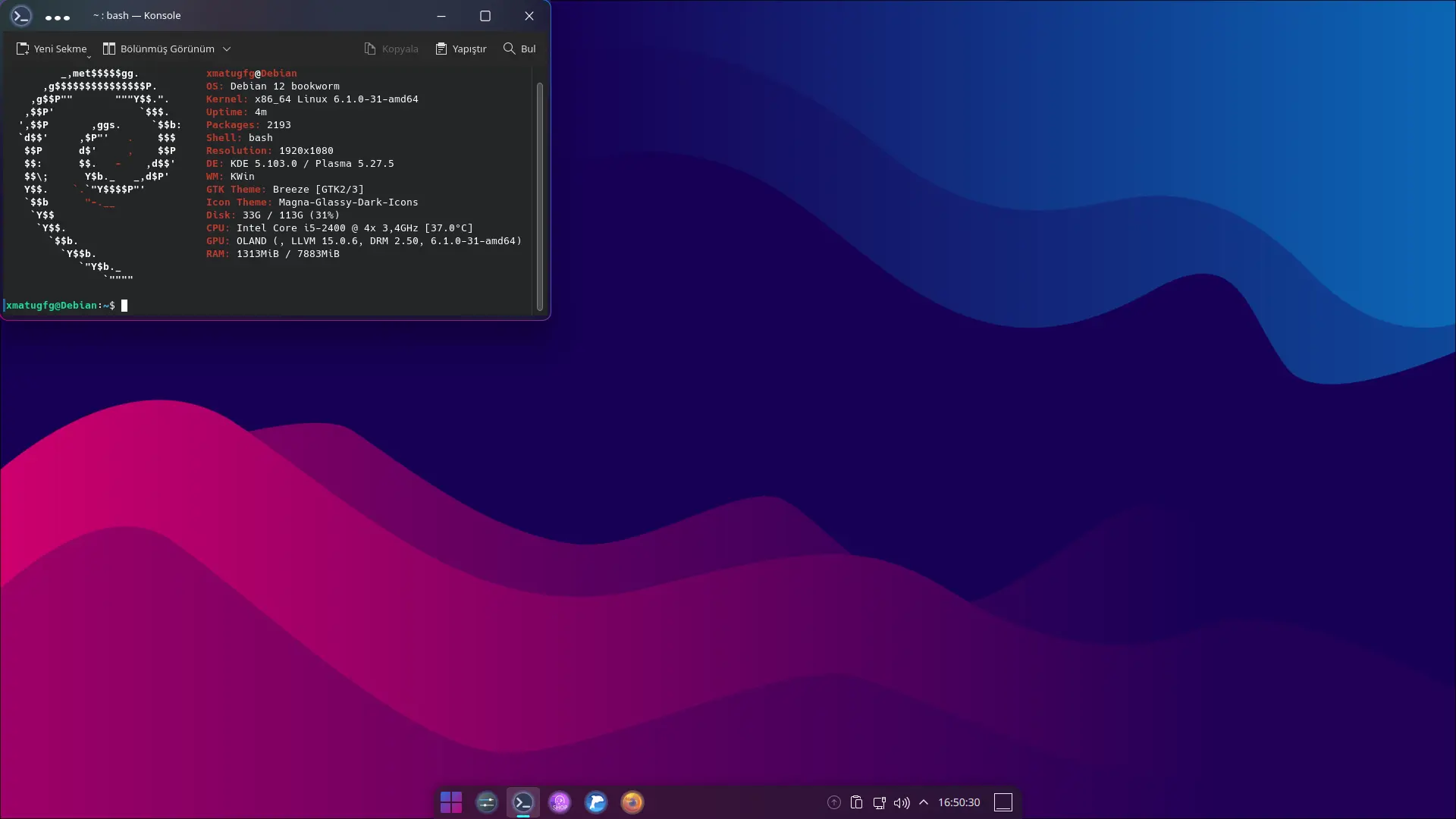Click the updates notifier tray icon
The height and width of the screenshot is (819, 1456).
pos(834,802)
